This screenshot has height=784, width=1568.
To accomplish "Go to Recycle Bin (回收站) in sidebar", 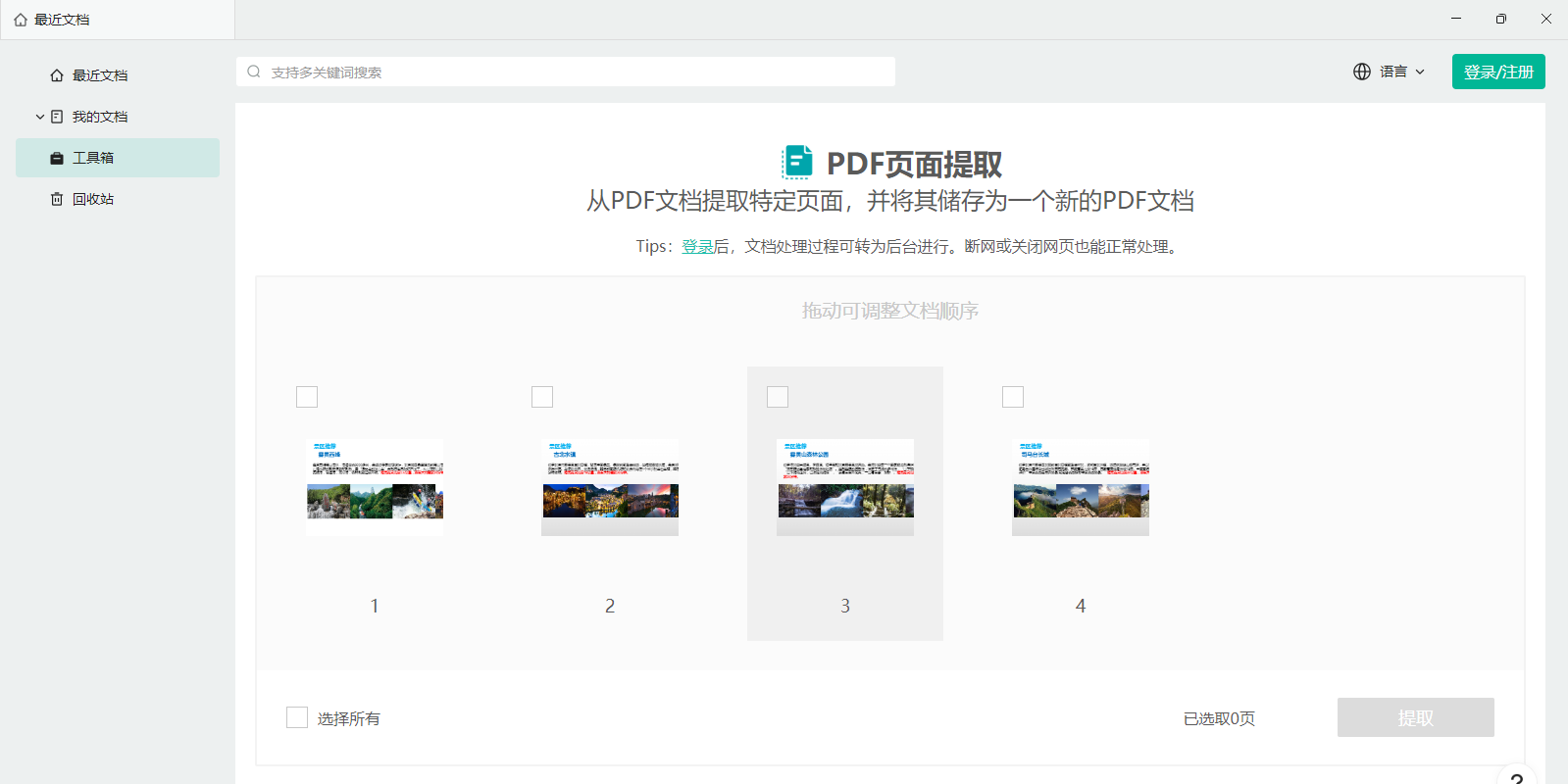I will click(x=93, y=199).
